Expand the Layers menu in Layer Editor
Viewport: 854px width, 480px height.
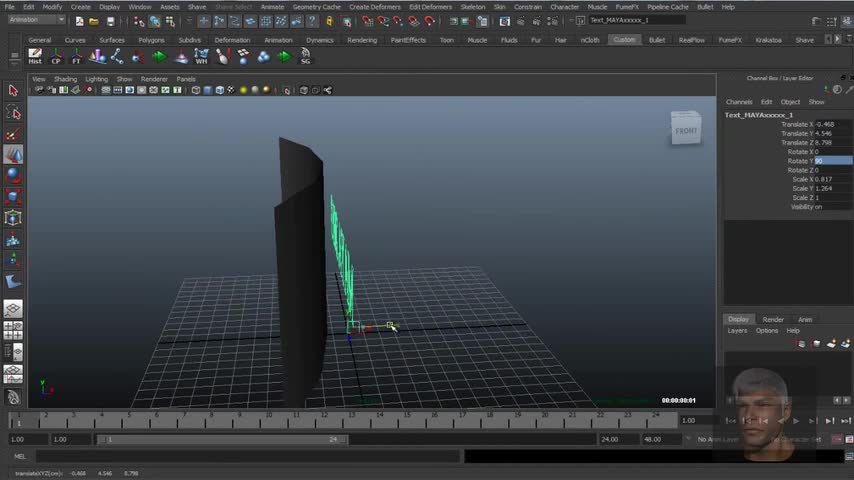737,330
